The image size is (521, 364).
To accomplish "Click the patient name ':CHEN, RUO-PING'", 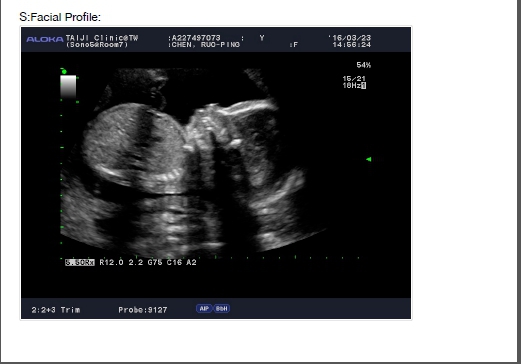I will [x=204, y=45].
